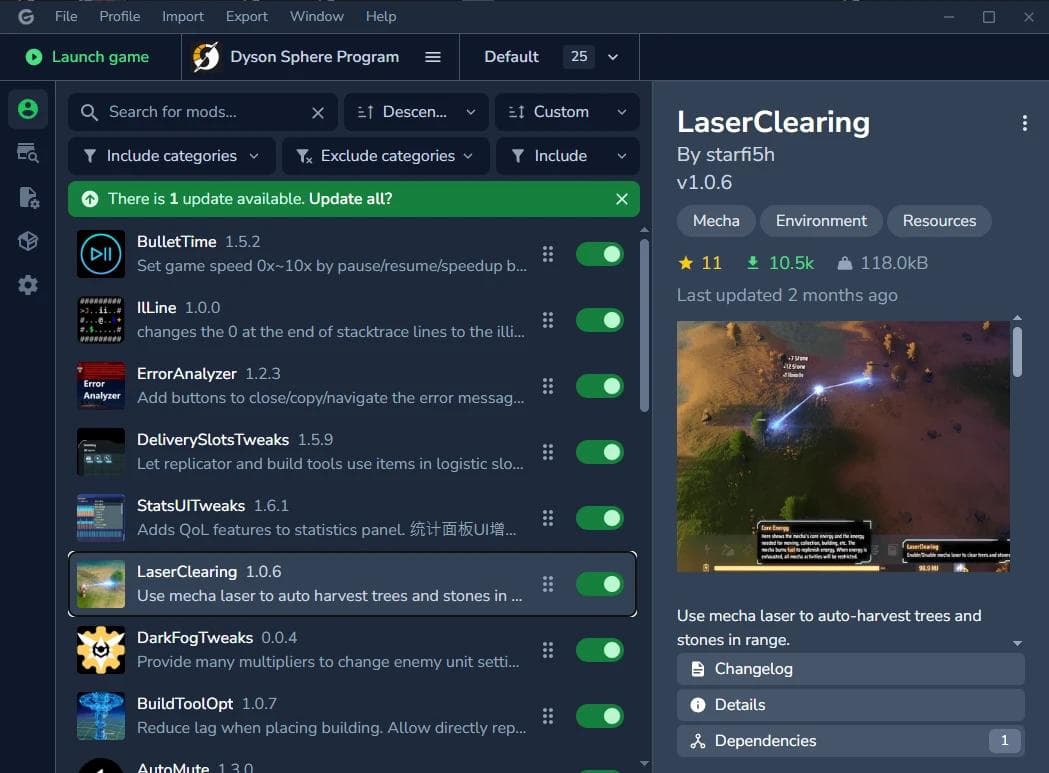Click the drag handle for DarkFogTweaks
1049x773 pixels.
tap(548, 650)
